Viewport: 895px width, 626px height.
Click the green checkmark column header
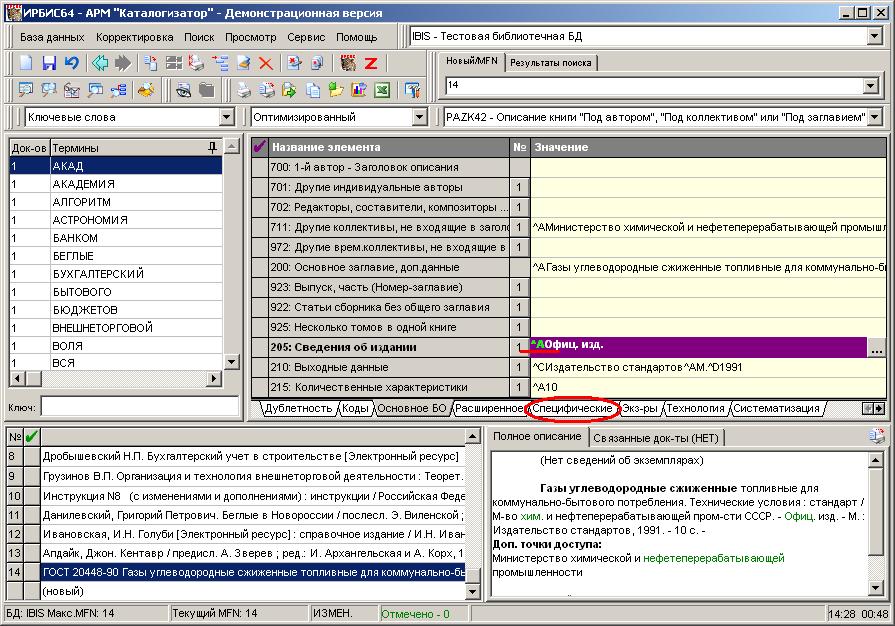click(x=32, y=437)
